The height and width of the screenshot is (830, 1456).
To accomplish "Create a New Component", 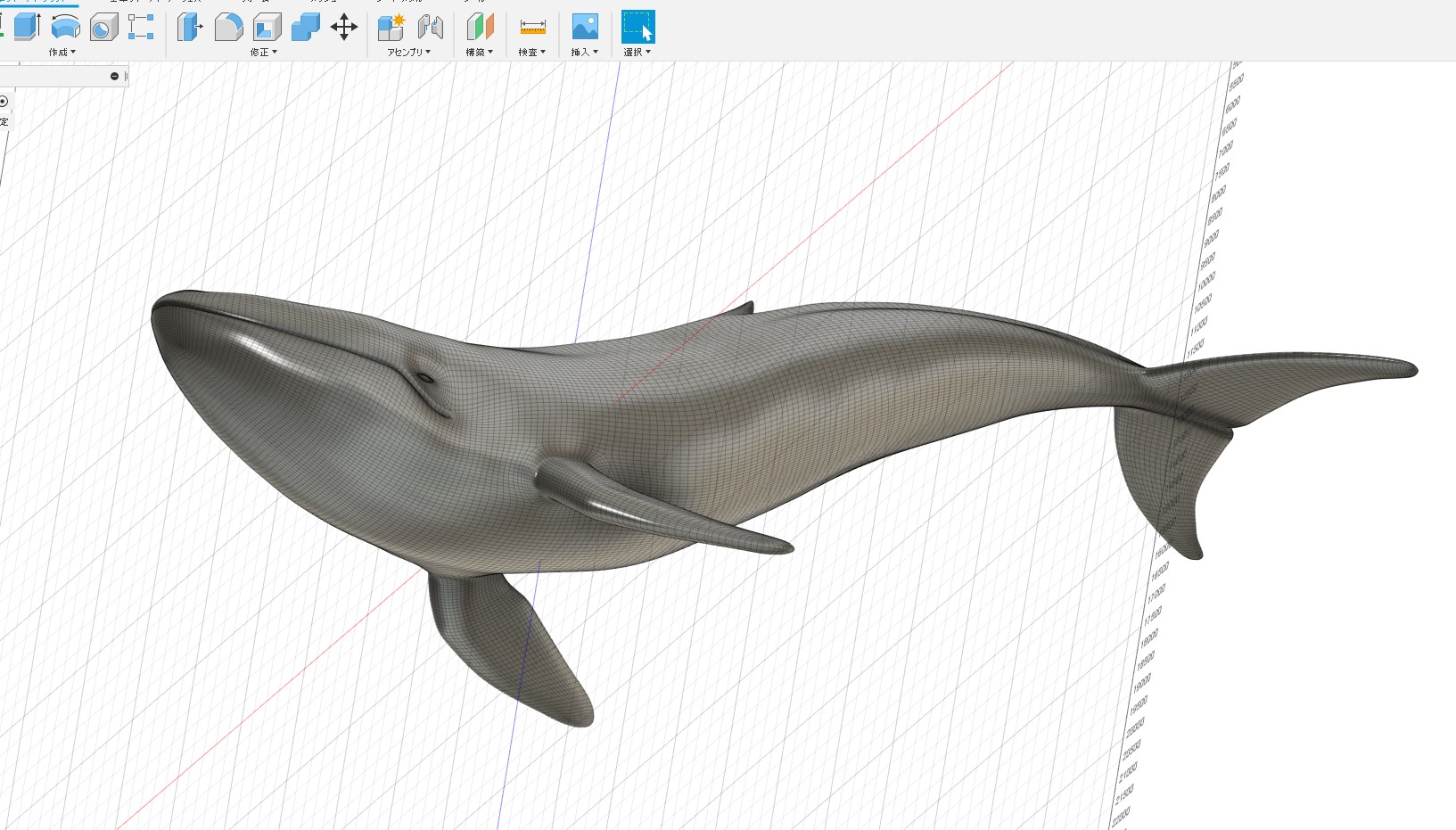I will point(391,27).
